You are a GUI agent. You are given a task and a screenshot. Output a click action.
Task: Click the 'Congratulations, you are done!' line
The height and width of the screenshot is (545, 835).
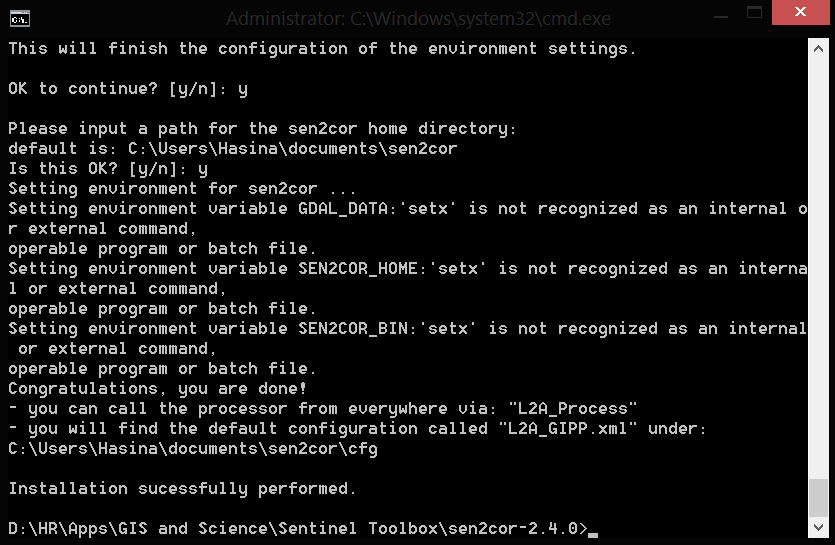click(158, 389)
